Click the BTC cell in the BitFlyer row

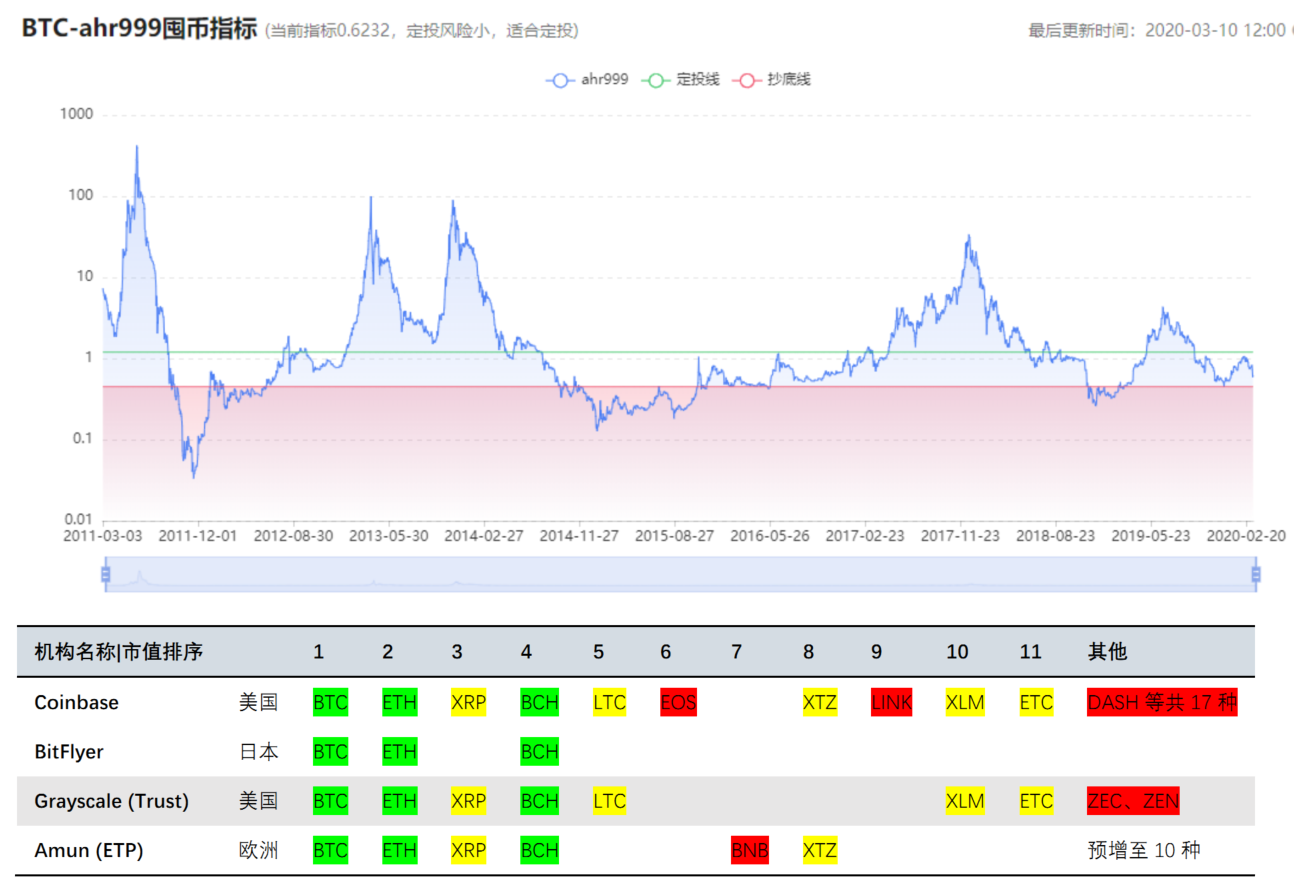click(330, 751)
